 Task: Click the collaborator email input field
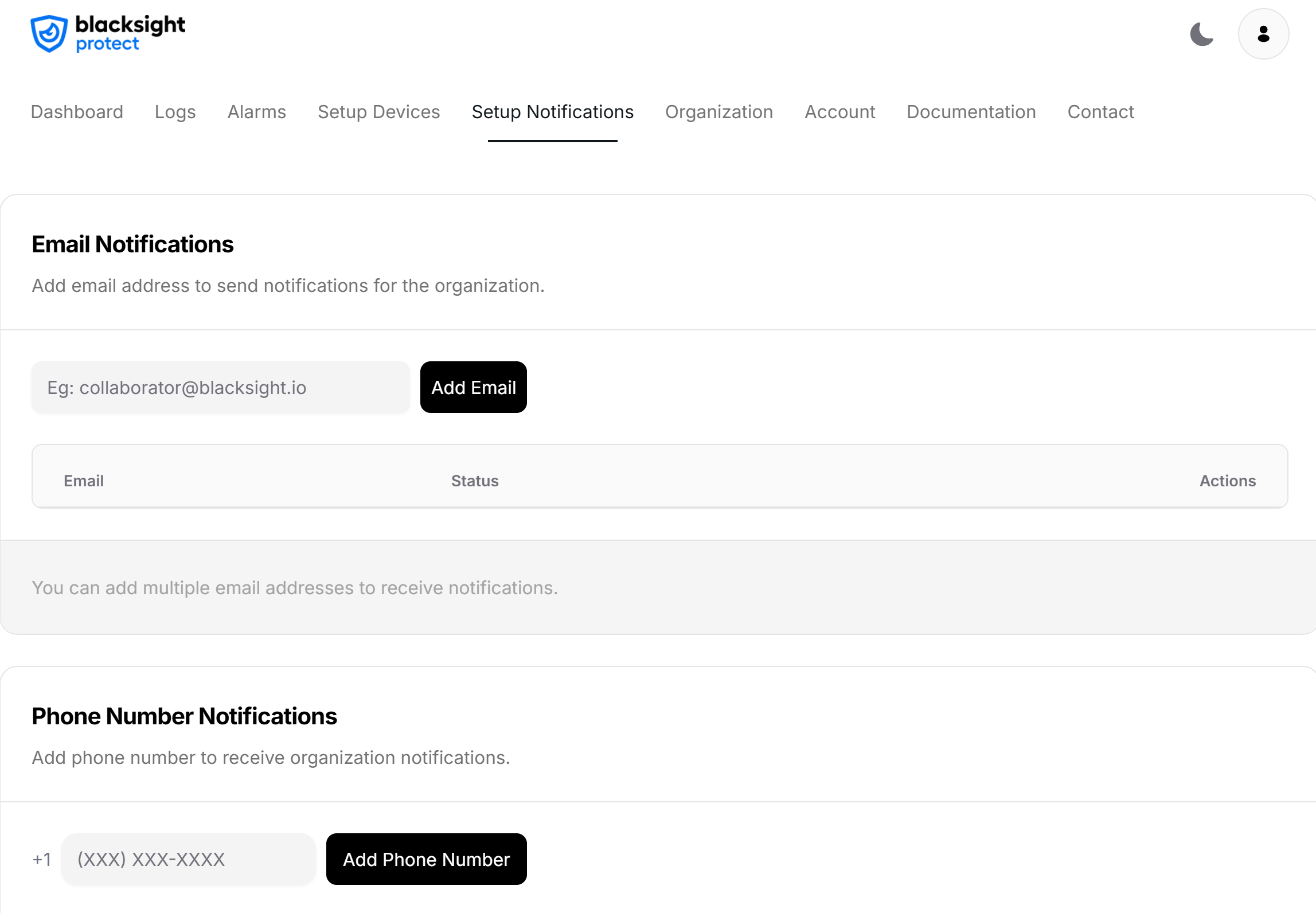click(x=221, y=388)
